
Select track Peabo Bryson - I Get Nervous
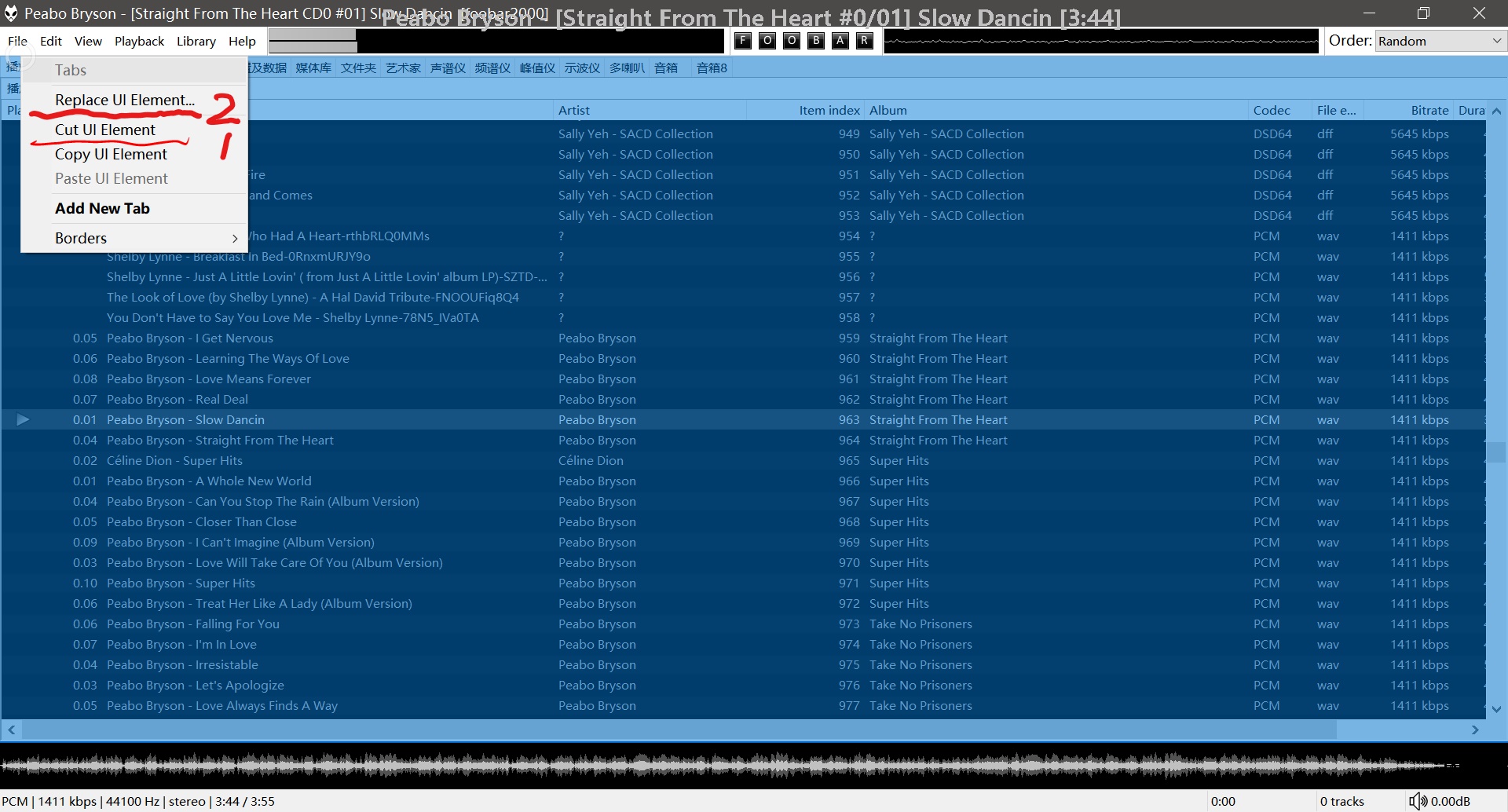coord(743,338)
